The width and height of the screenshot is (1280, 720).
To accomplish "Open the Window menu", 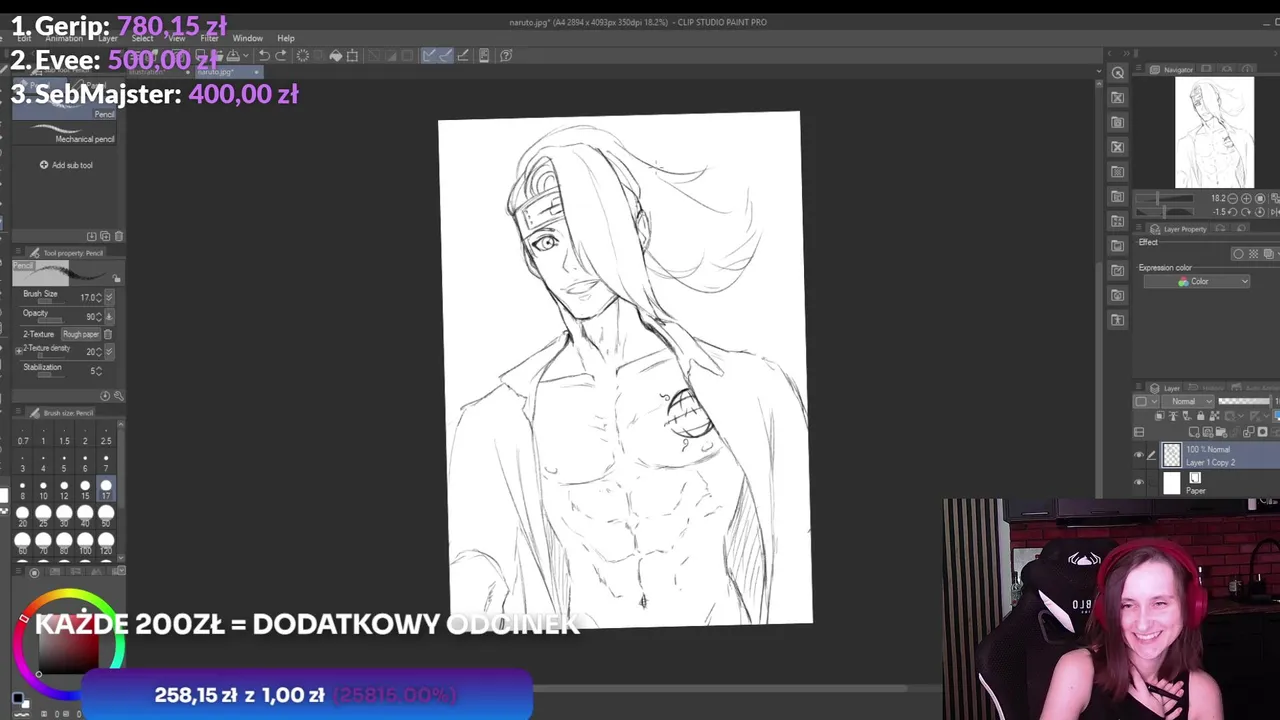I will coord(247,38).
